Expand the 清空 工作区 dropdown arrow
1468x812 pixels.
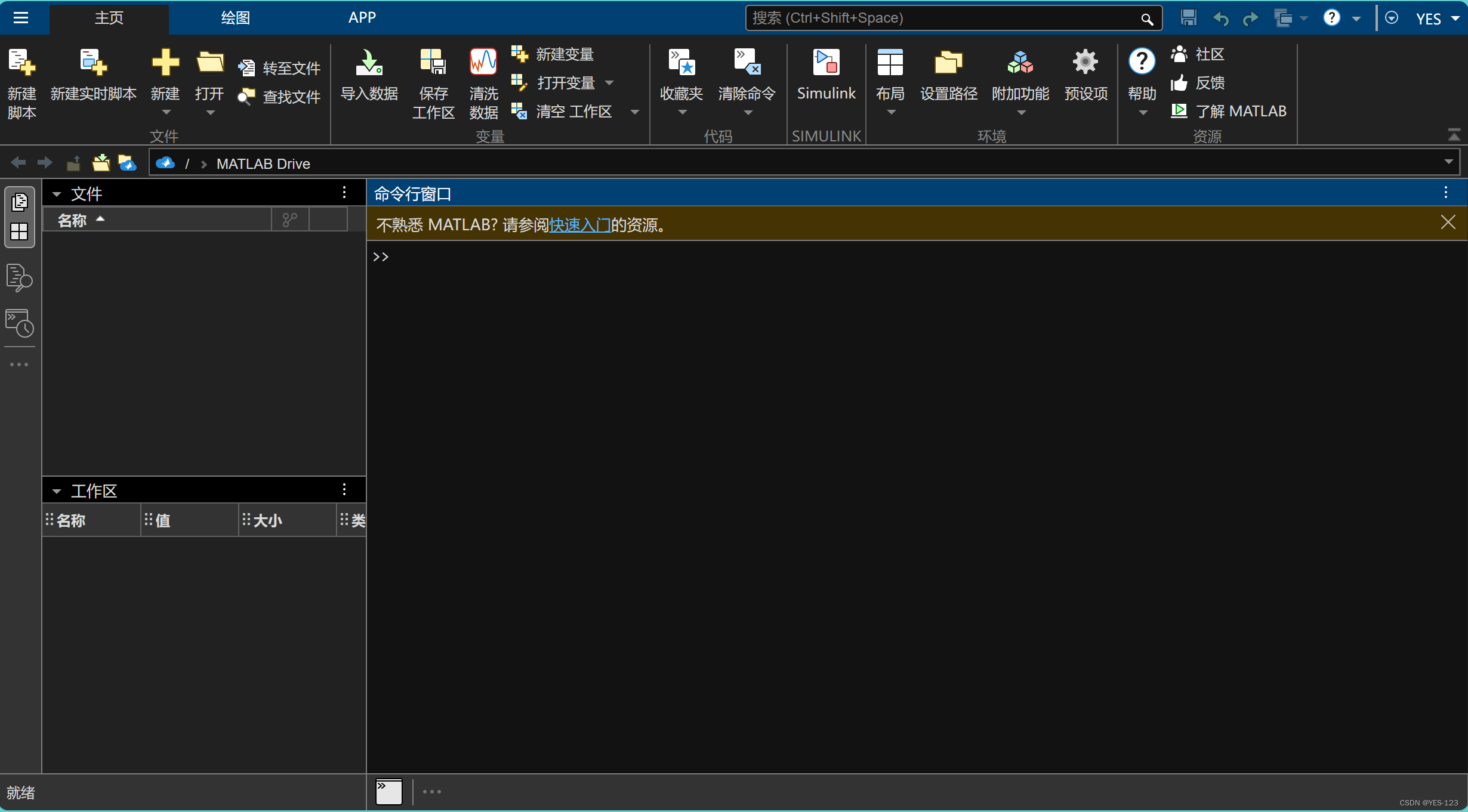[x=635, y=112]
